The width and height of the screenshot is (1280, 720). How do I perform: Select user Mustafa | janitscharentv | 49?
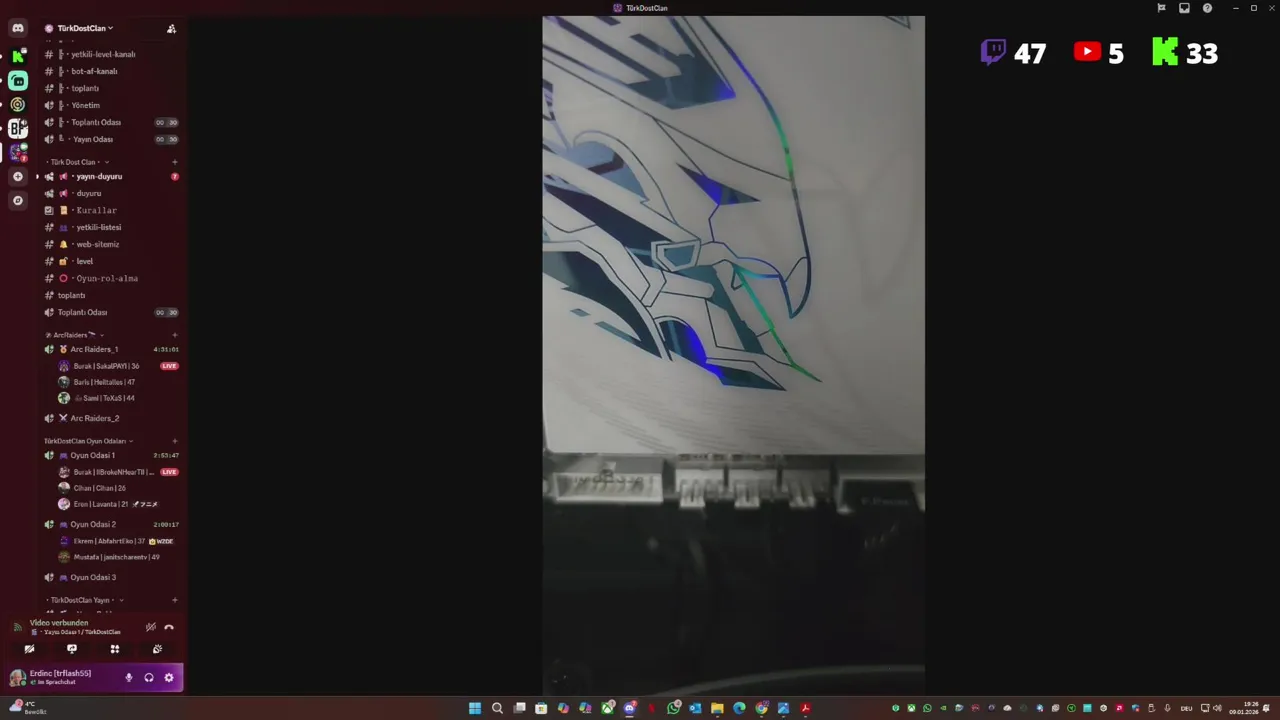pyautogui.click(x=110, y=557)
